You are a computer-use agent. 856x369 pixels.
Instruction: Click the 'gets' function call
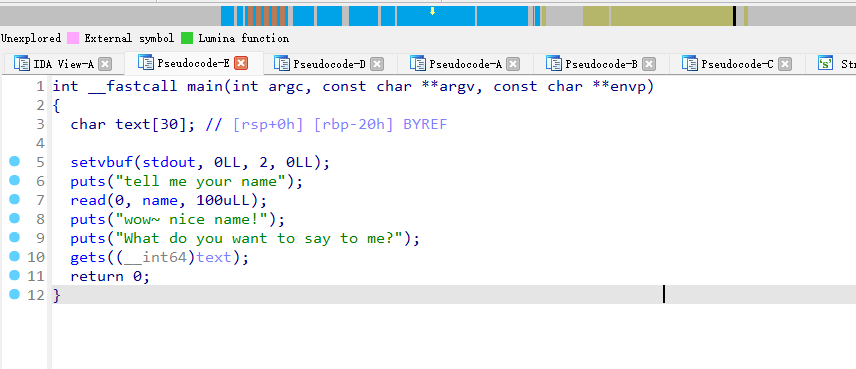click(x=88, y=257)
